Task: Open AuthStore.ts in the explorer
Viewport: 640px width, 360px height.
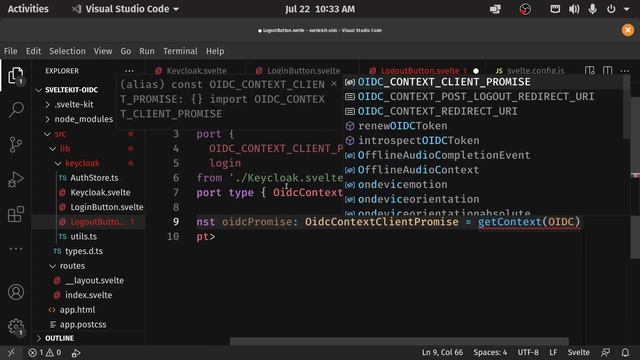Action: coord(94,178)
